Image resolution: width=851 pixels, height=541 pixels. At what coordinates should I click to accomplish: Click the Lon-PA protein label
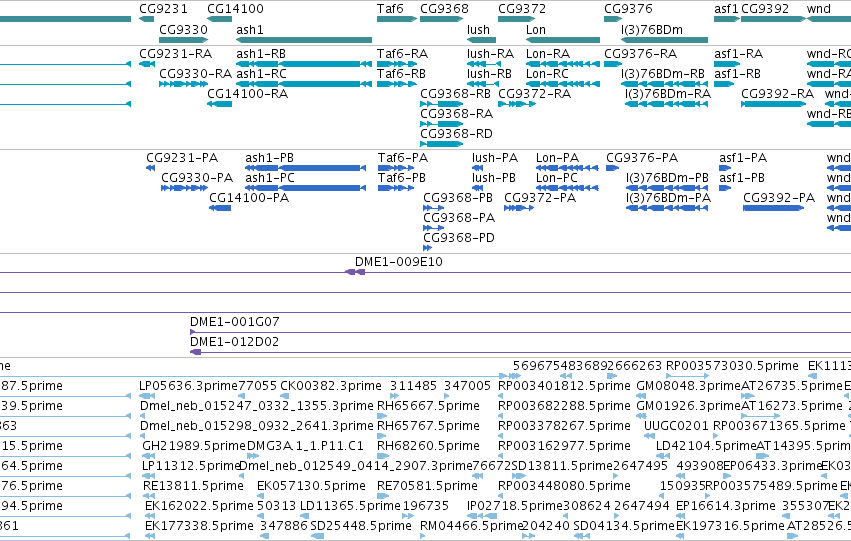tap(557, 158)
